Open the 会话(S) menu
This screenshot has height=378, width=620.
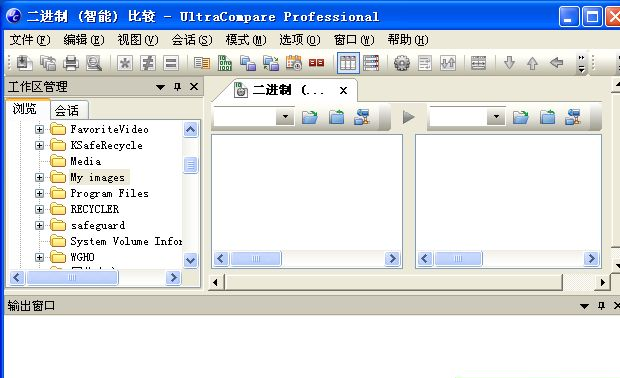[x=192, y=40]
